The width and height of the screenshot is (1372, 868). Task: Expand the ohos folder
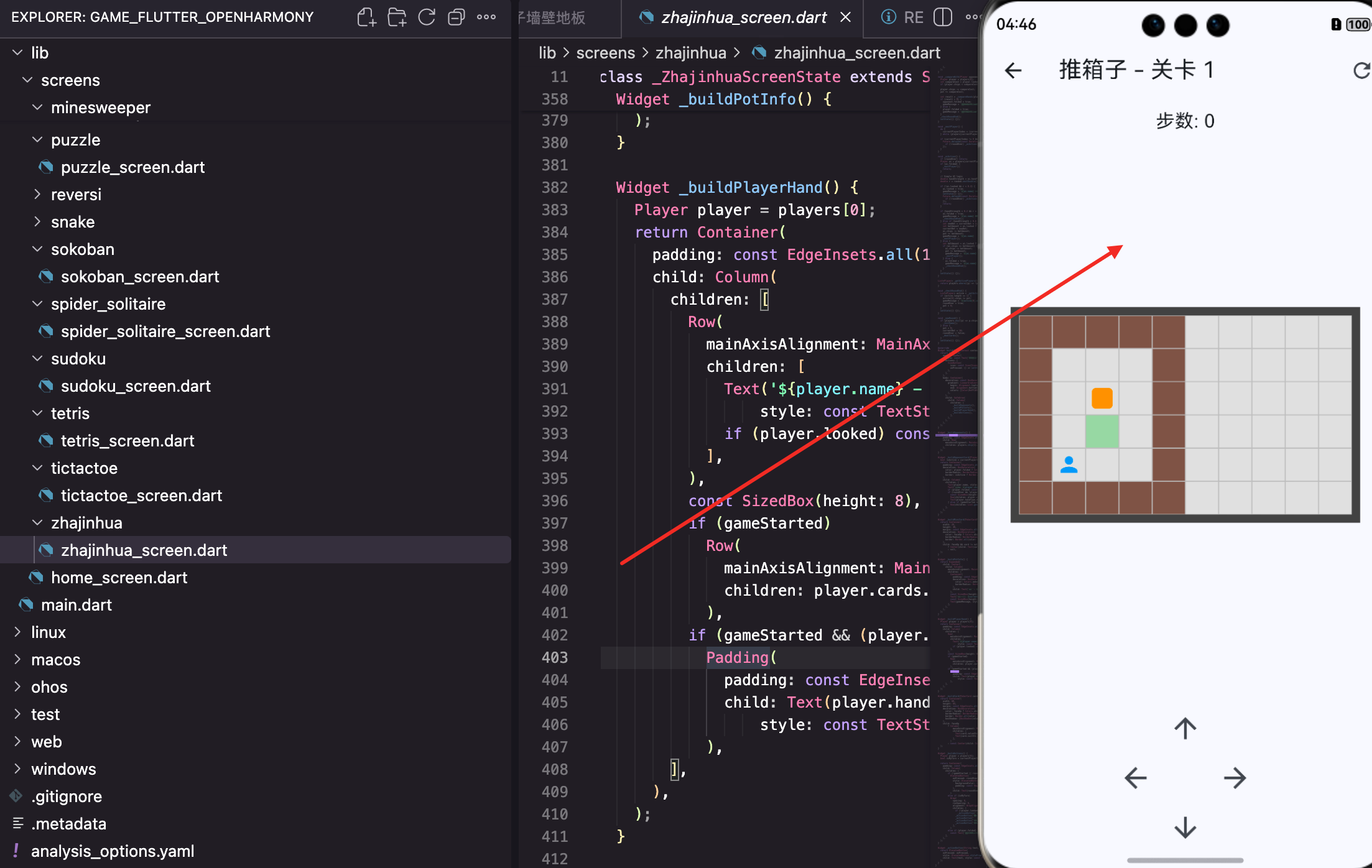tap(17, 686)
